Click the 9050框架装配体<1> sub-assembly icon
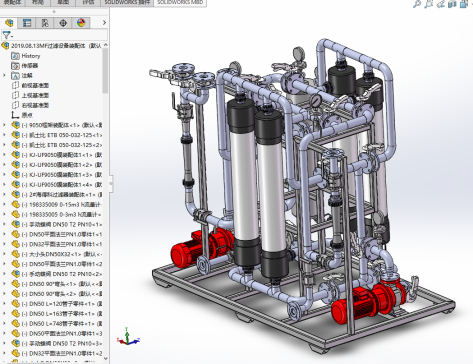Screen dimensions: 473x364 [x=15, y=125]
